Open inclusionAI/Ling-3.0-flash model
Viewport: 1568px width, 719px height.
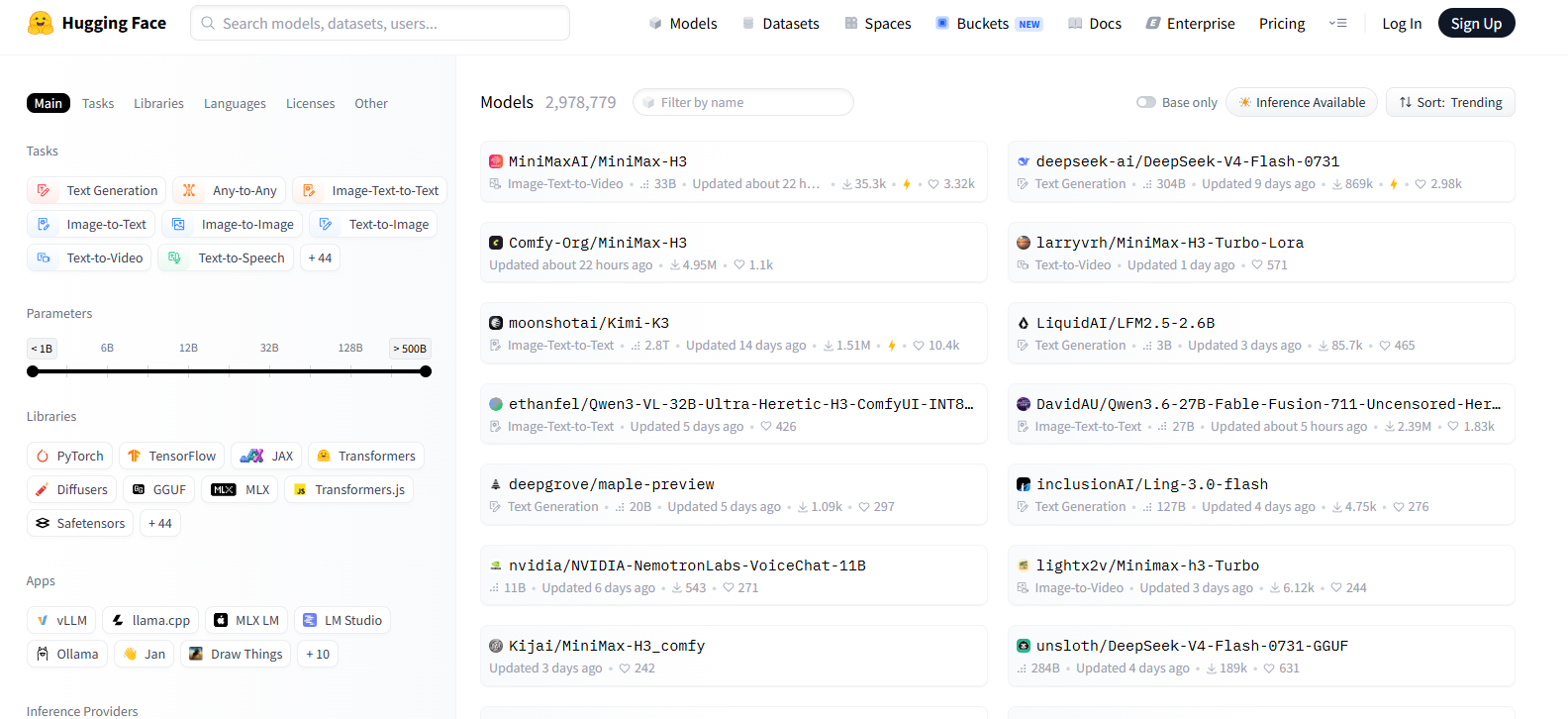point(1261,495)
